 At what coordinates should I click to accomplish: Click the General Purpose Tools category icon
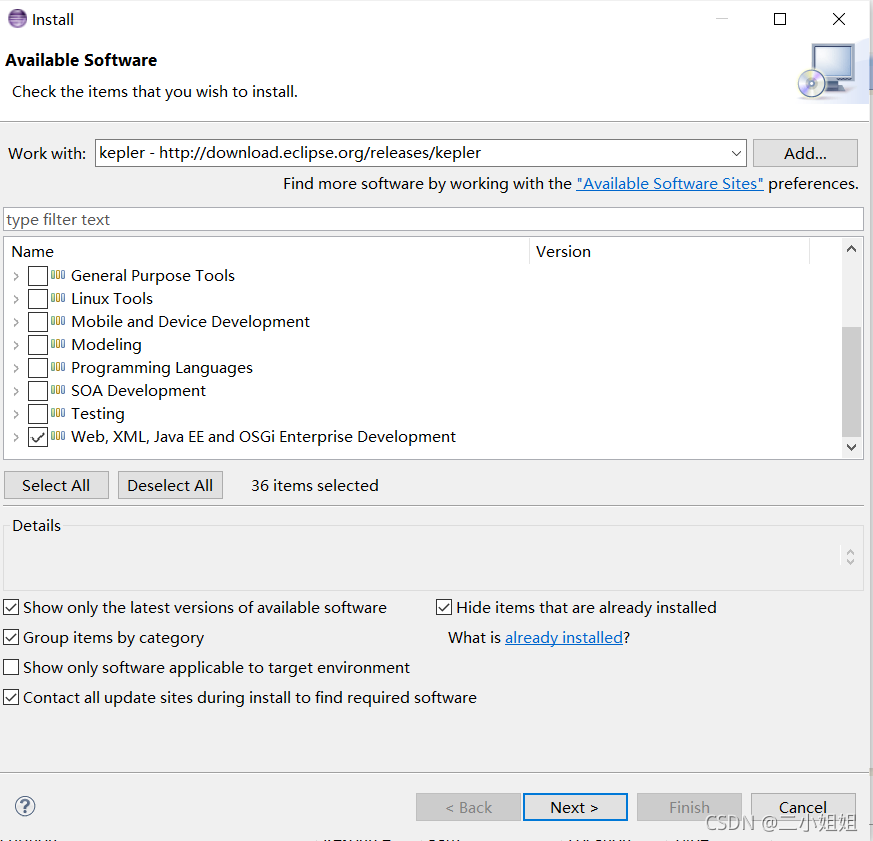point(58,275)
